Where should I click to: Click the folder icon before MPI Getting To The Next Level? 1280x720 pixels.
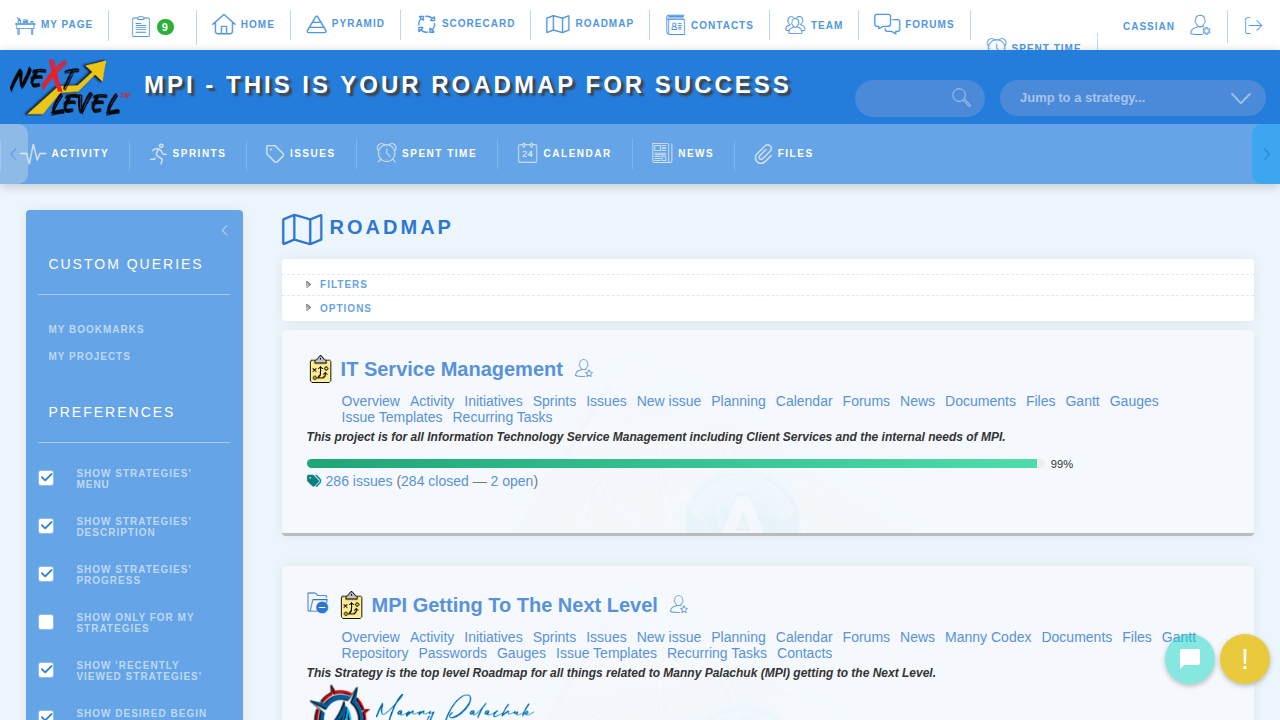click(318, 603)
